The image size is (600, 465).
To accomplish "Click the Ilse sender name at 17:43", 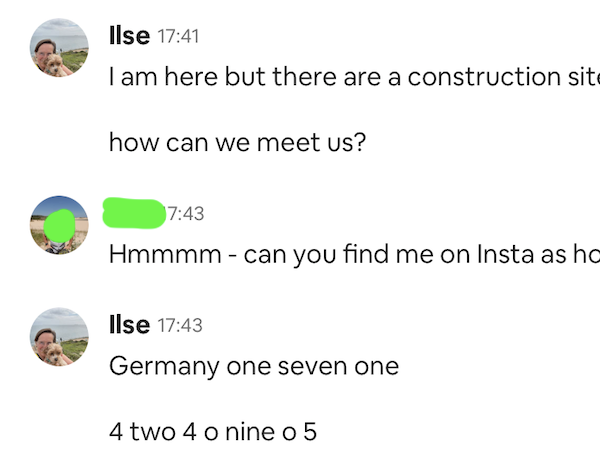I will (x=129, y=325).
